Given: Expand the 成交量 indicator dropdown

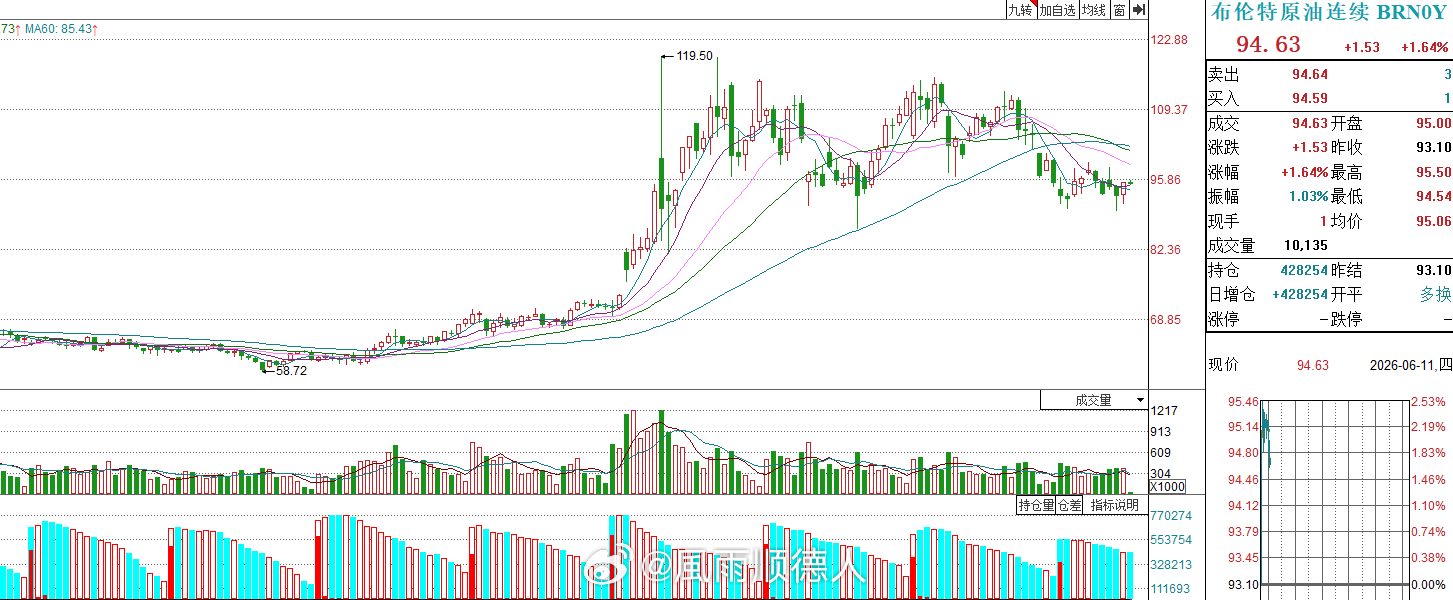Looking at the screenshot, I should click(x=1094, y=400).
